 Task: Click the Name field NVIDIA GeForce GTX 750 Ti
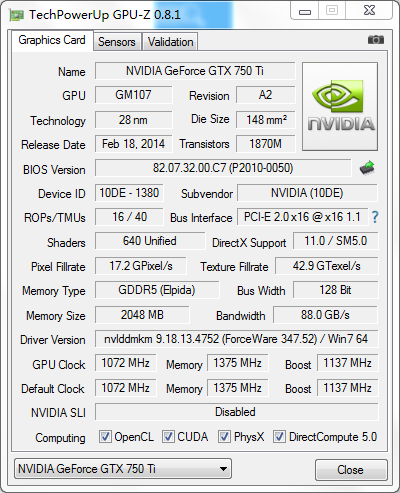tap(195, 71)
